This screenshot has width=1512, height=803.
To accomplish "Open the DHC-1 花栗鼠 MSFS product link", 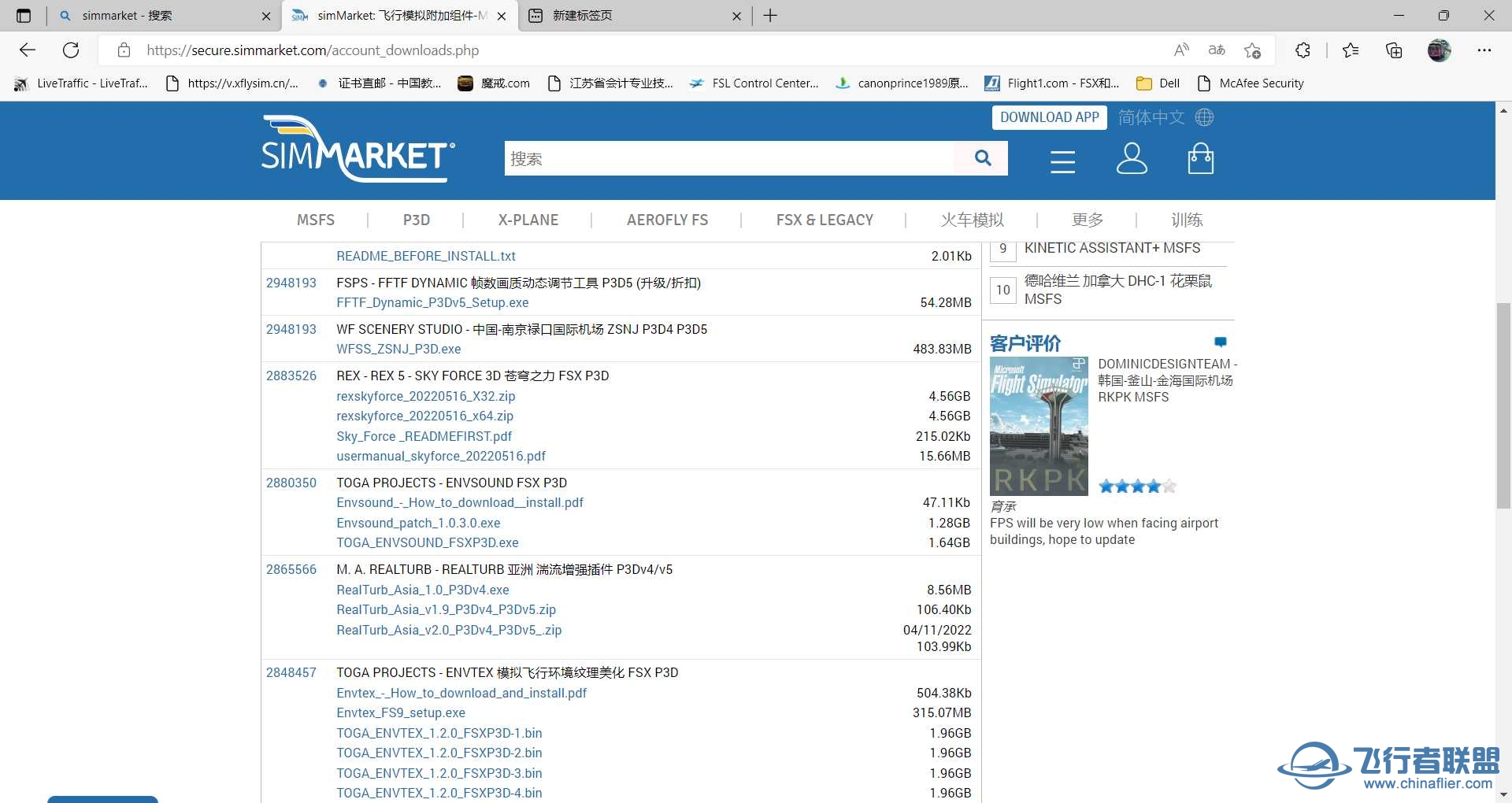I will (1118, 290).
